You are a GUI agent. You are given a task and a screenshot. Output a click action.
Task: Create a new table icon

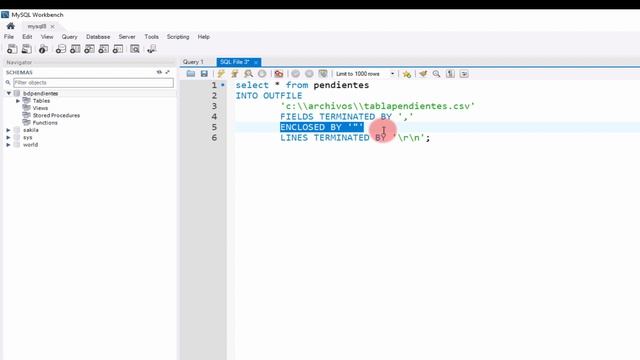(x=75, y=49)
